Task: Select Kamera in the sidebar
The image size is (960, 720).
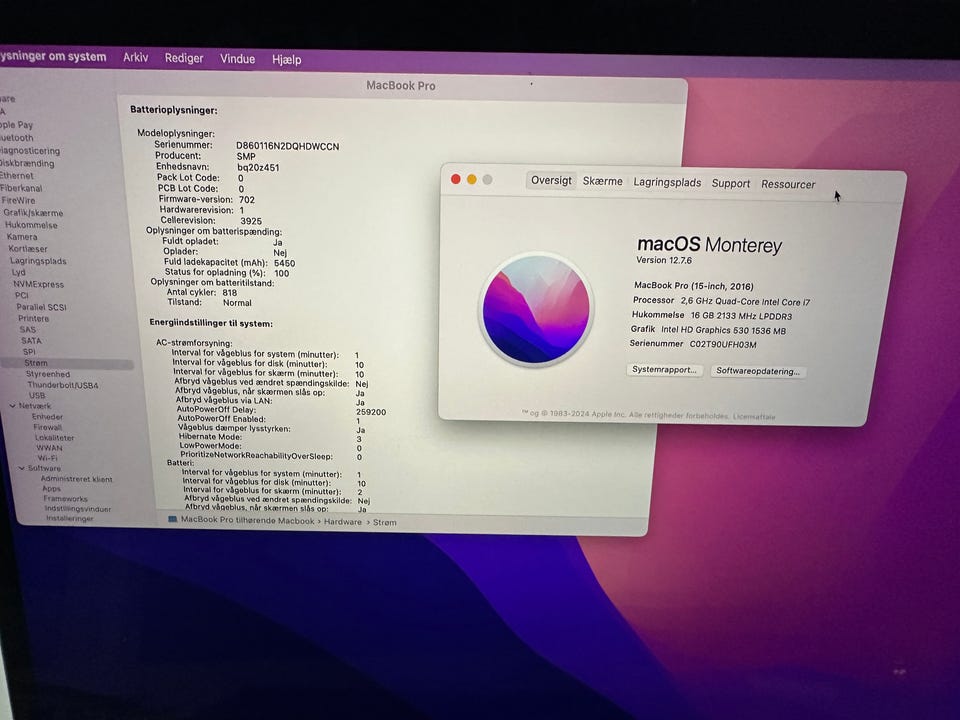Action: [22, 237]
